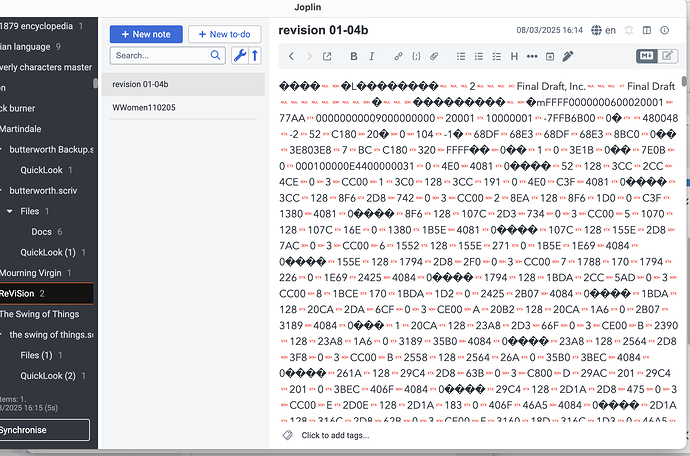The width and height of the screenshot is (690, 456).
Task: Insert numbered list
Action: tap(479, 56)
